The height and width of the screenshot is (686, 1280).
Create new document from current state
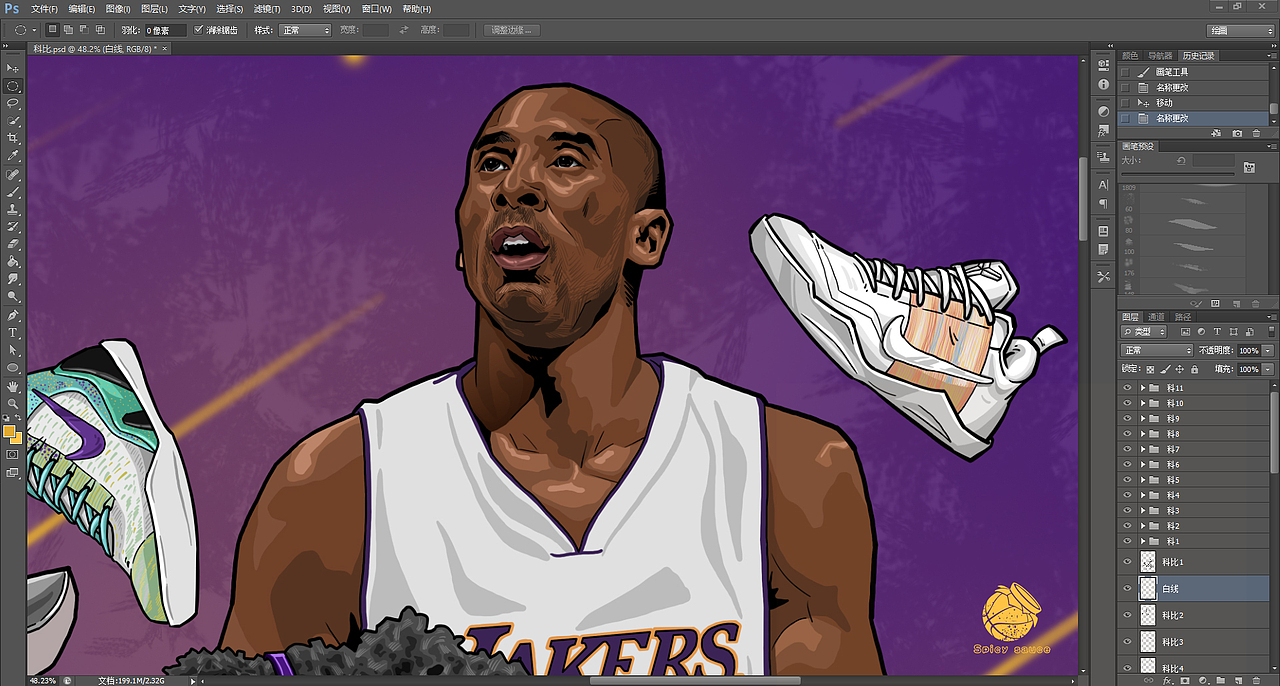[x=1217, y=133]
